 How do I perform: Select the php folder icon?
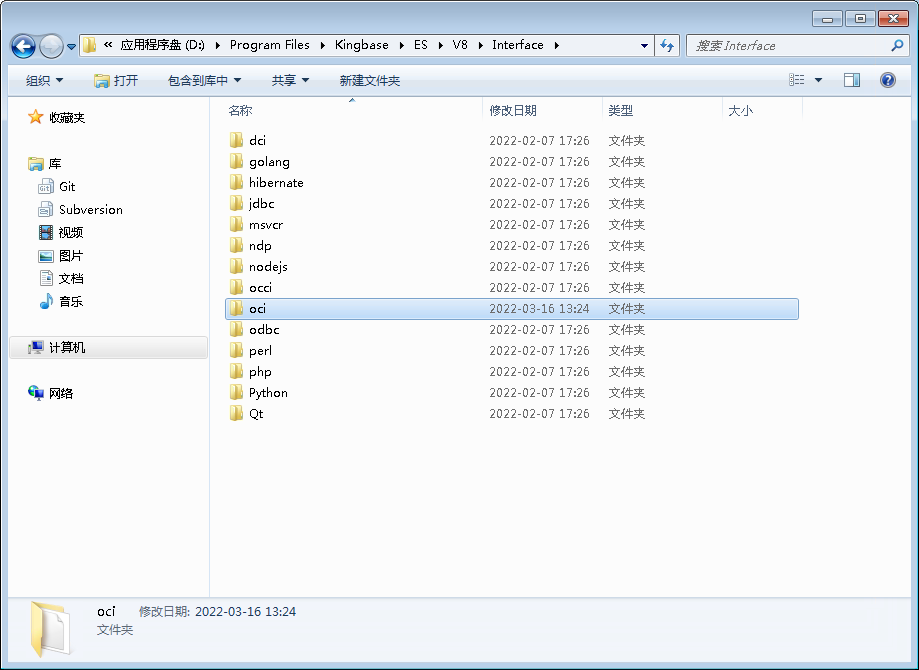[236, 372]
